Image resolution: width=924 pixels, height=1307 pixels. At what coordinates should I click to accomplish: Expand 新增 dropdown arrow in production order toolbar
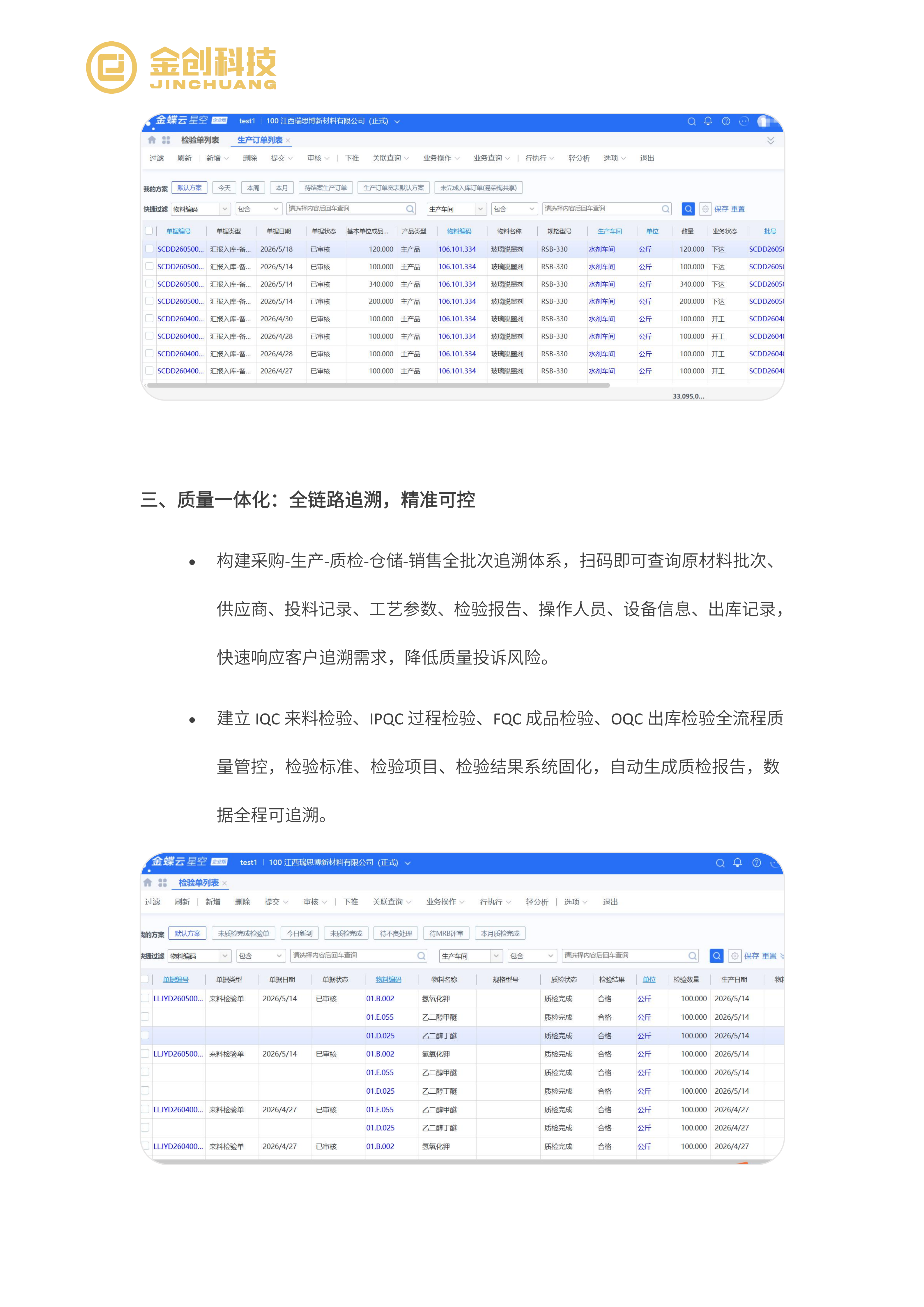tap(226, 158)
